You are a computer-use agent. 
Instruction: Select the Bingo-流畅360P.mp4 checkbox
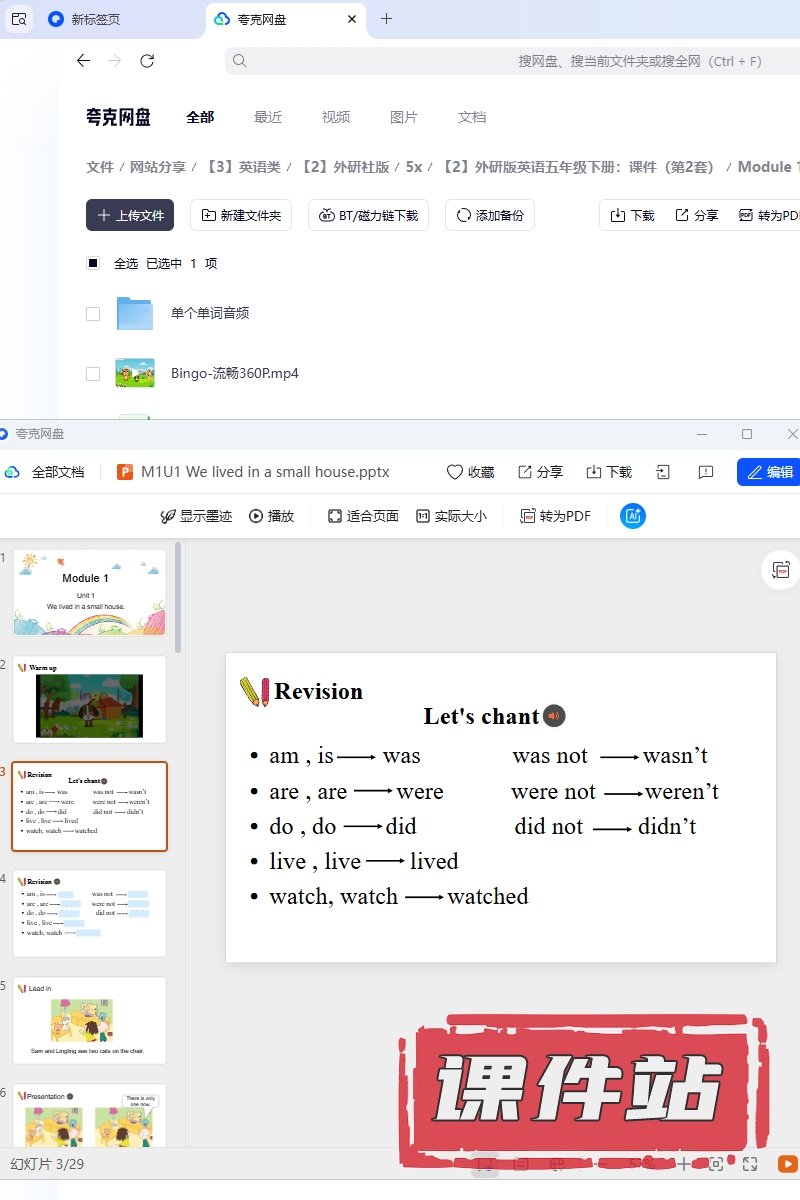(x=93, y=374)
